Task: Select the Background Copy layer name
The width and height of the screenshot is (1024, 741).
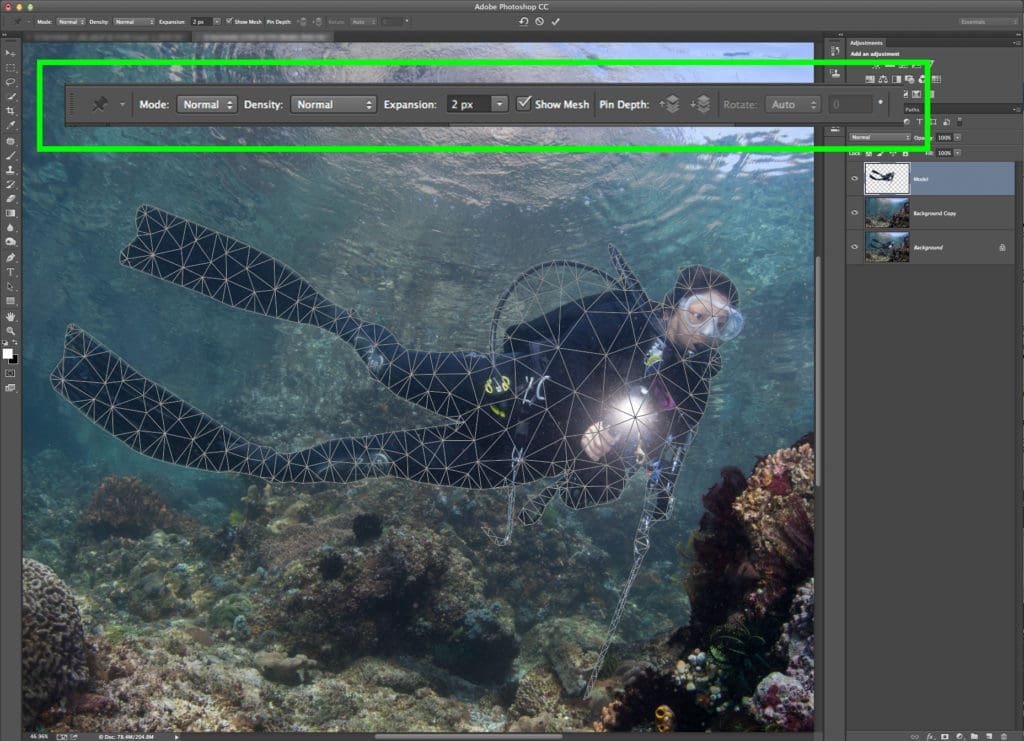Action: coord(935,213)
